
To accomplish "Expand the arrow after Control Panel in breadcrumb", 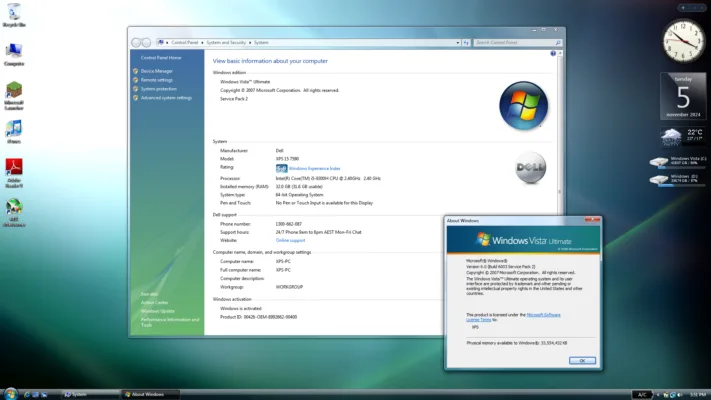I will 202,43.
